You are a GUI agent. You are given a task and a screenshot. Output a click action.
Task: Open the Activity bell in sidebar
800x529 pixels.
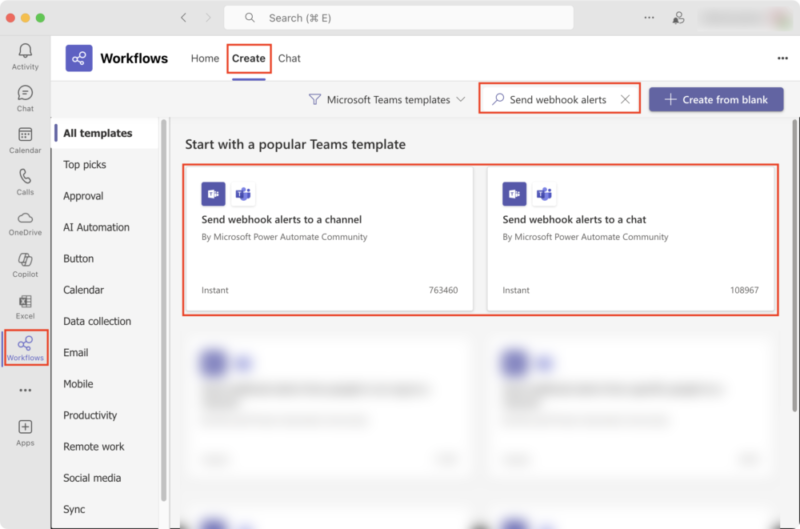25,56
